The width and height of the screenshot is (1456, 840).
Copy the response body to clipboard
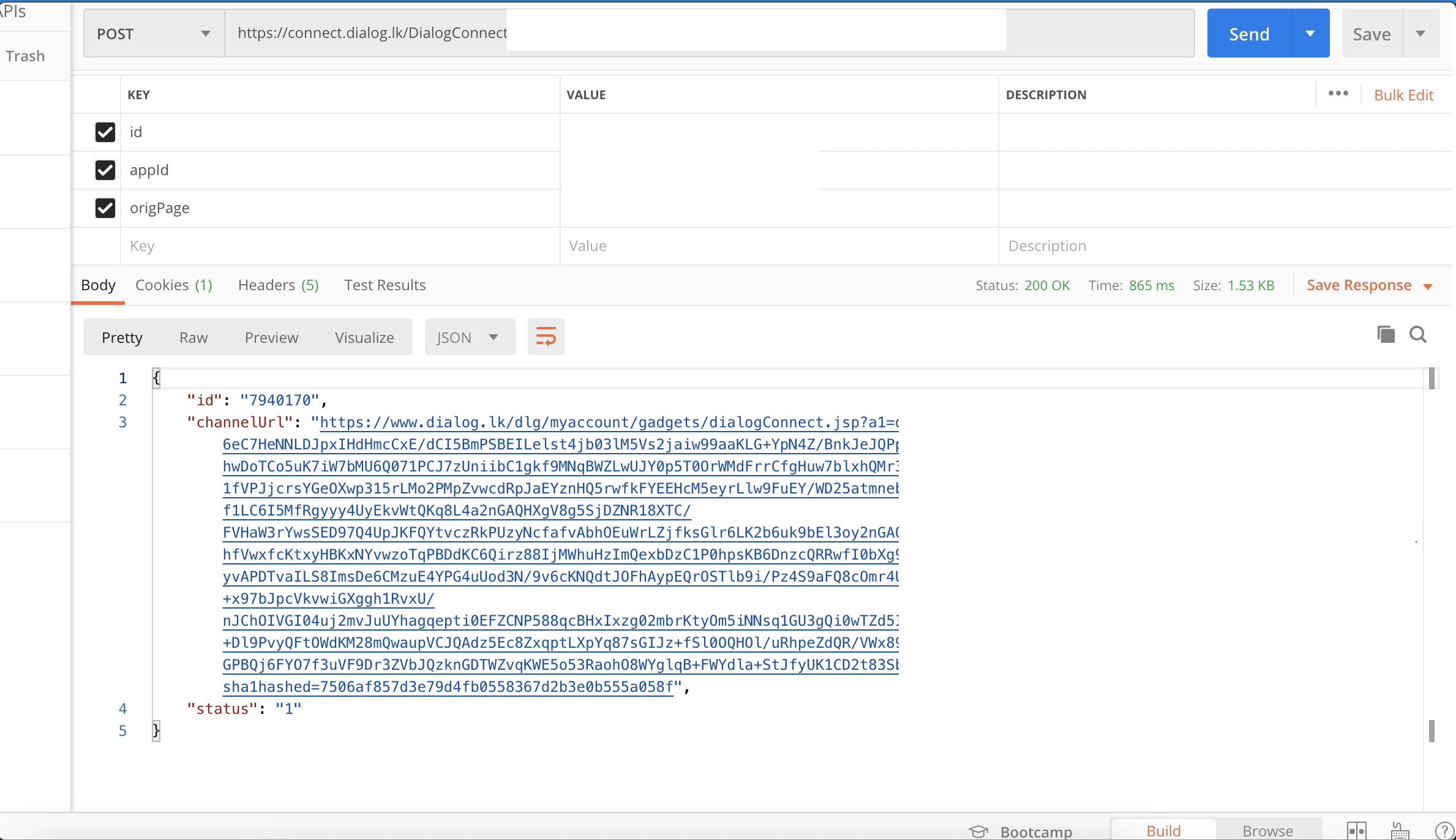click(1386, 334)
